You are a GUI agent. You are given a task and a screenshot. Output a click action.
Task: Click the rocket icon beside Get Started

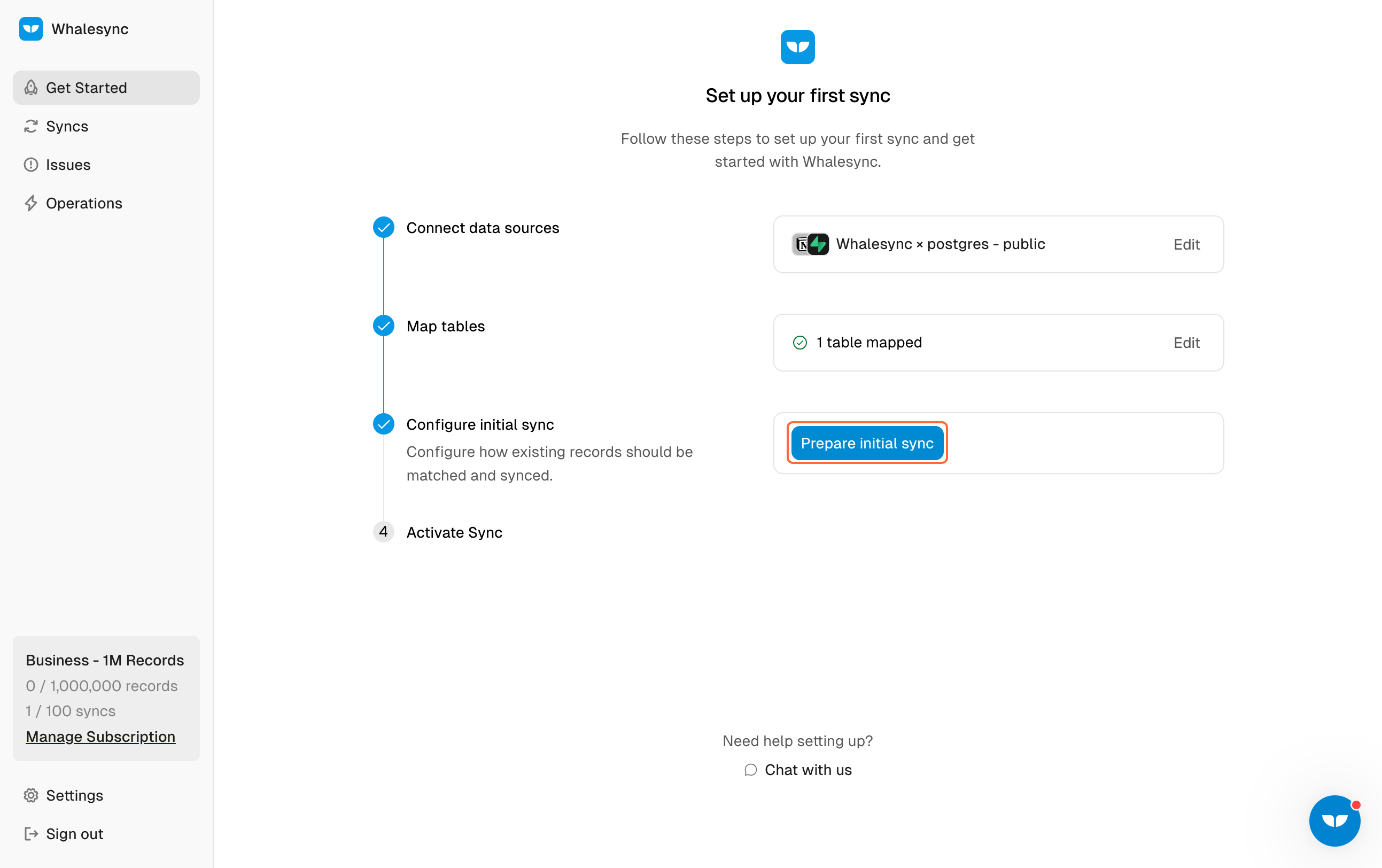[31, 88]
